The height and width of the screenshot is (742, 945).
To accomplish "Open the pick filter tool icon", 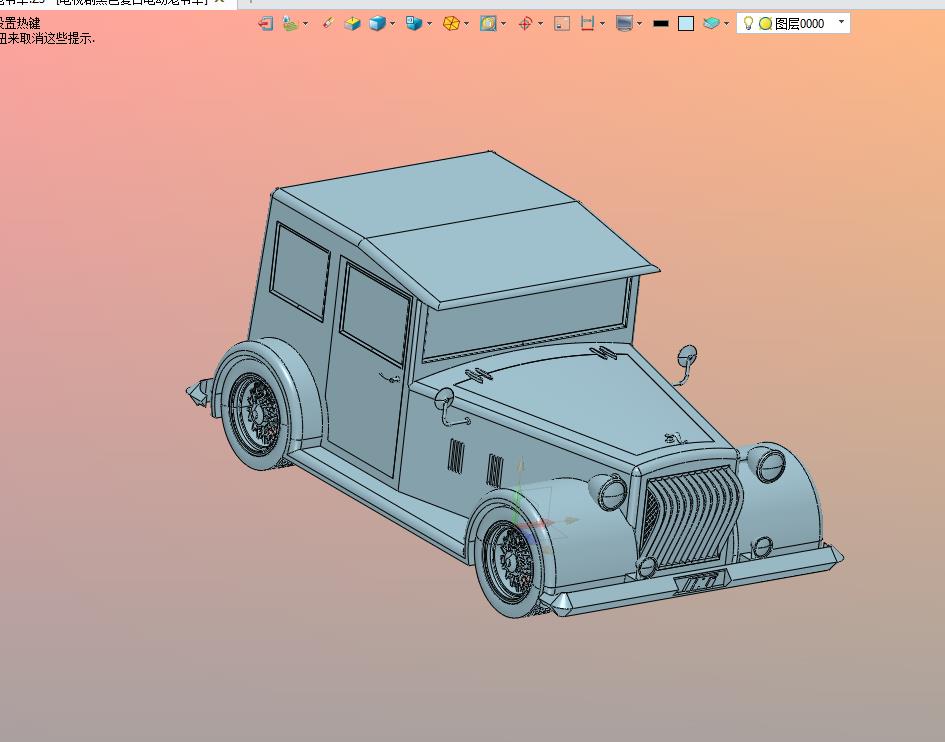I will [290, 24].
